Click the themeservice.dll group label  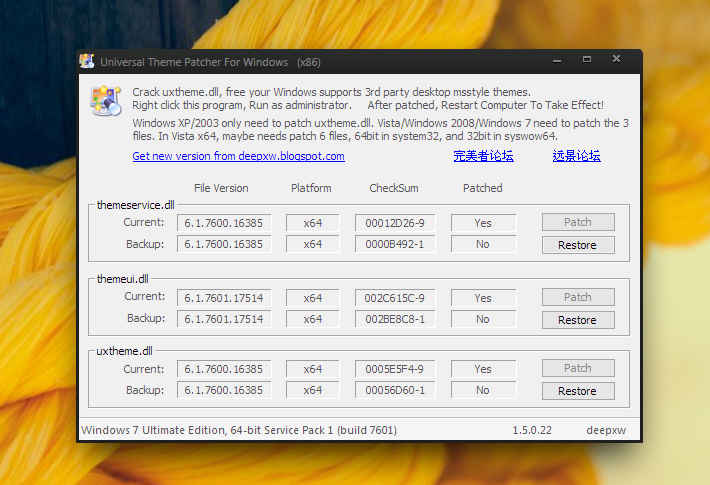pyautogui.click(x=136, y=205)
